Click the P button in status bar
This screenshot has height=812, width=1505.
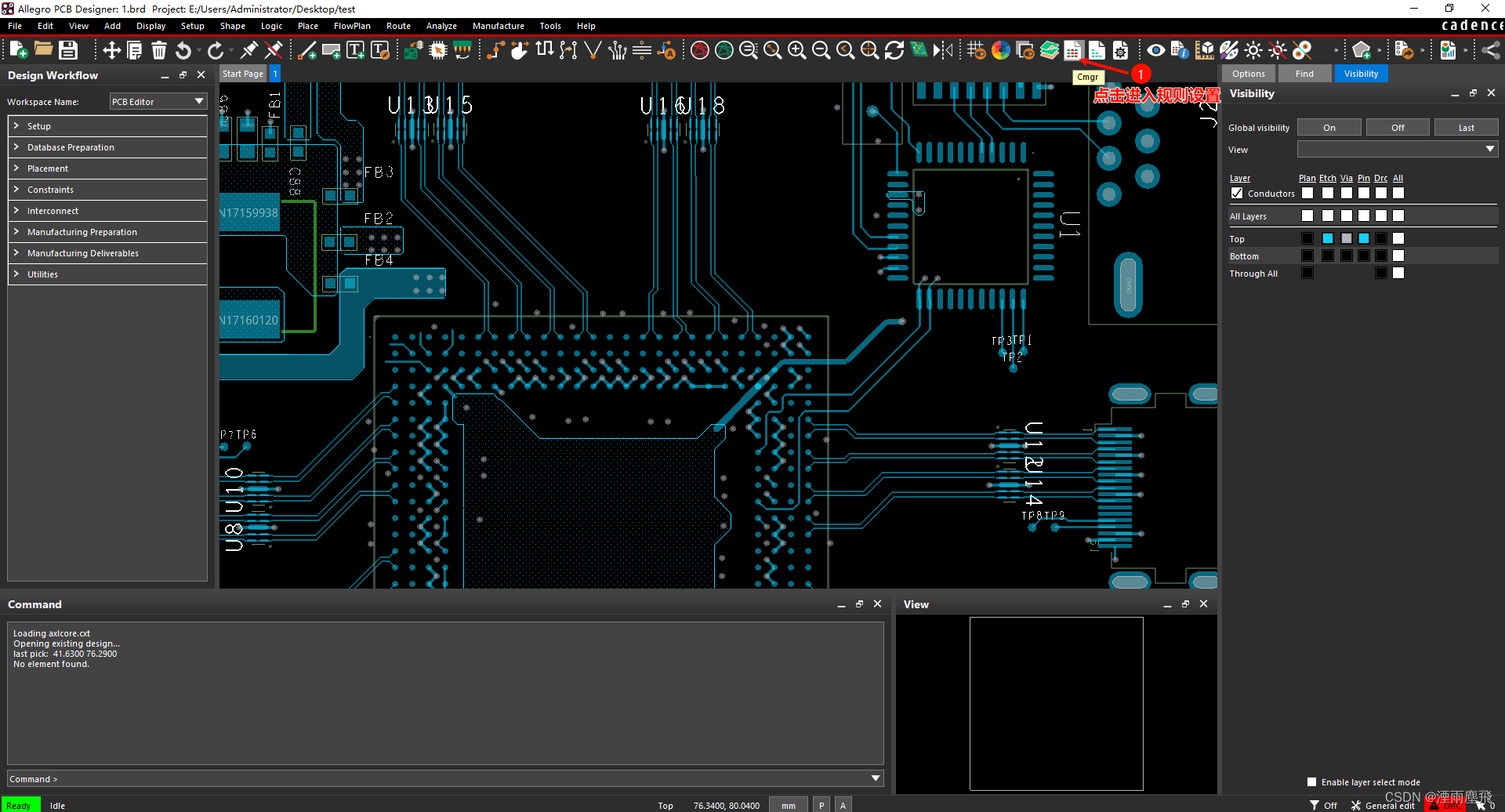(x=821, y=805)
